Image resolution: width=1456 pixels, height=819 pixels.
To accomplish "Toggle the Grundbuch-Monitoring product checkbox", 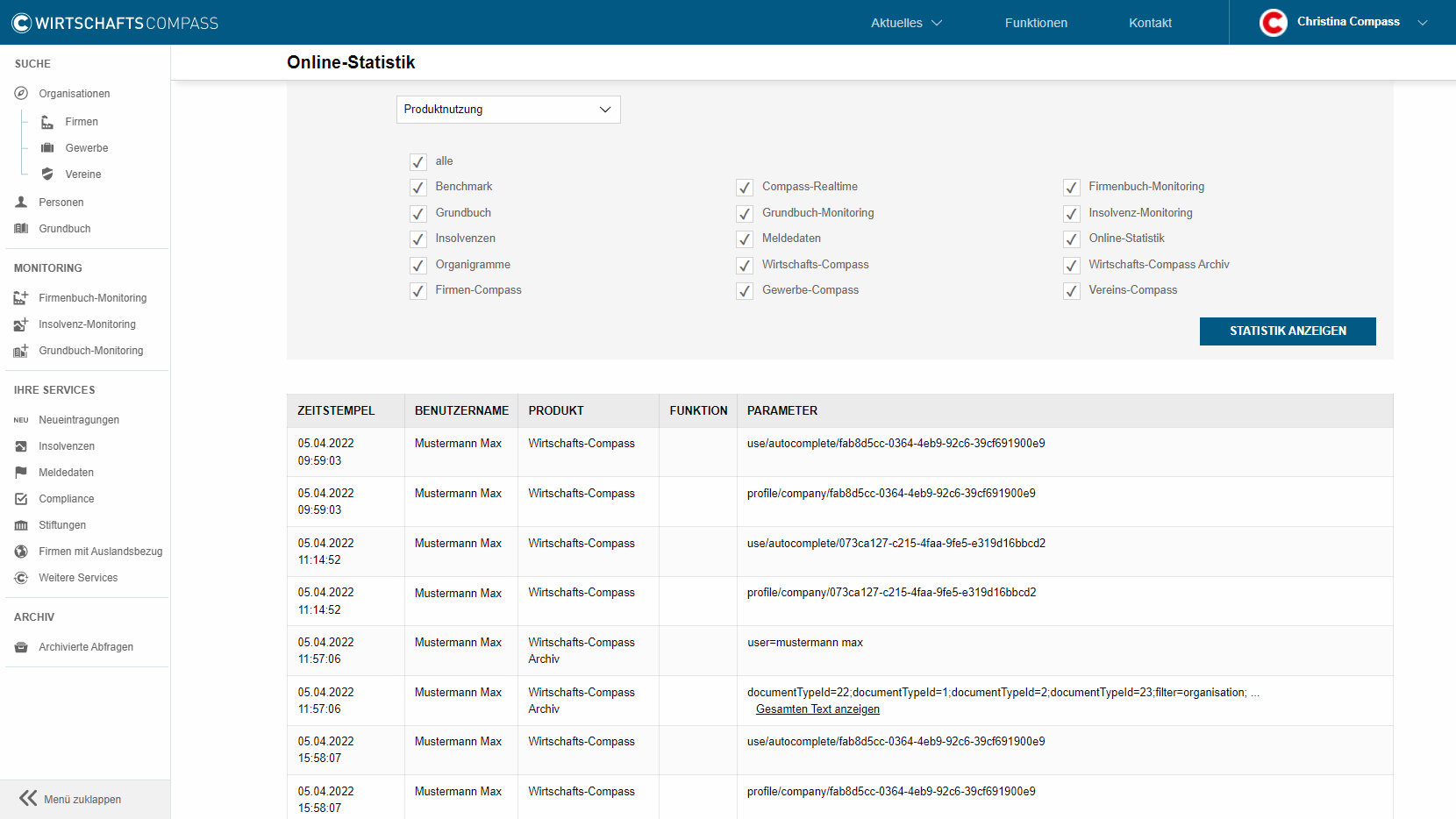I will pos(745,214).
